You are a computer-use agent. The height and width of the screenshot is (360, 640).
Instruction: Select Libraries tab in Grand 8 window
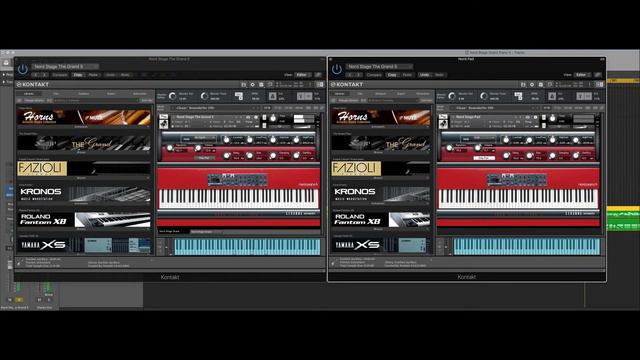coord(29,94)
